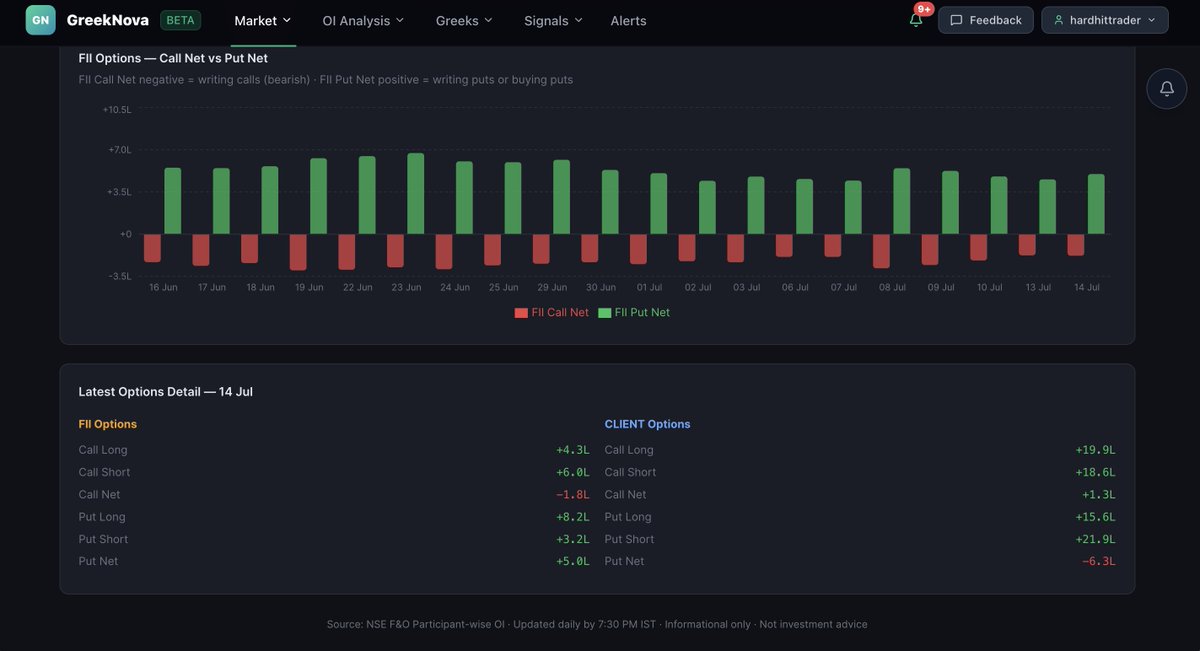The width and height of the screenshot is (1200, 651).
Task: Expand the OI Analysis menu
Action: (363, 20)
